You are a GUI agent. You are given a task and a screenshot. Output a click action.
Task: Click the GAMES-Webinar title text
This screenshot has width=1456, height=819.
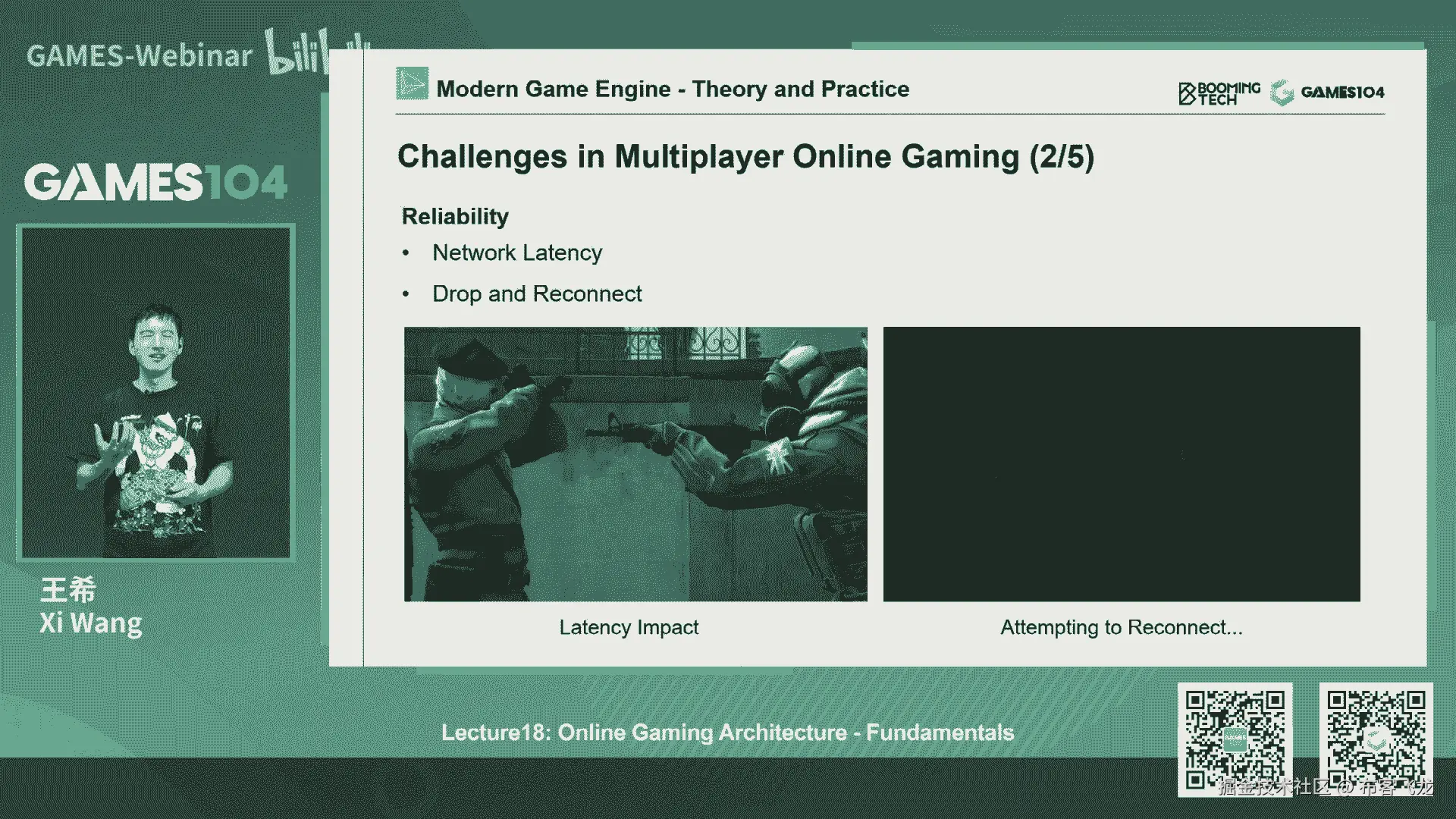(140, 56)
